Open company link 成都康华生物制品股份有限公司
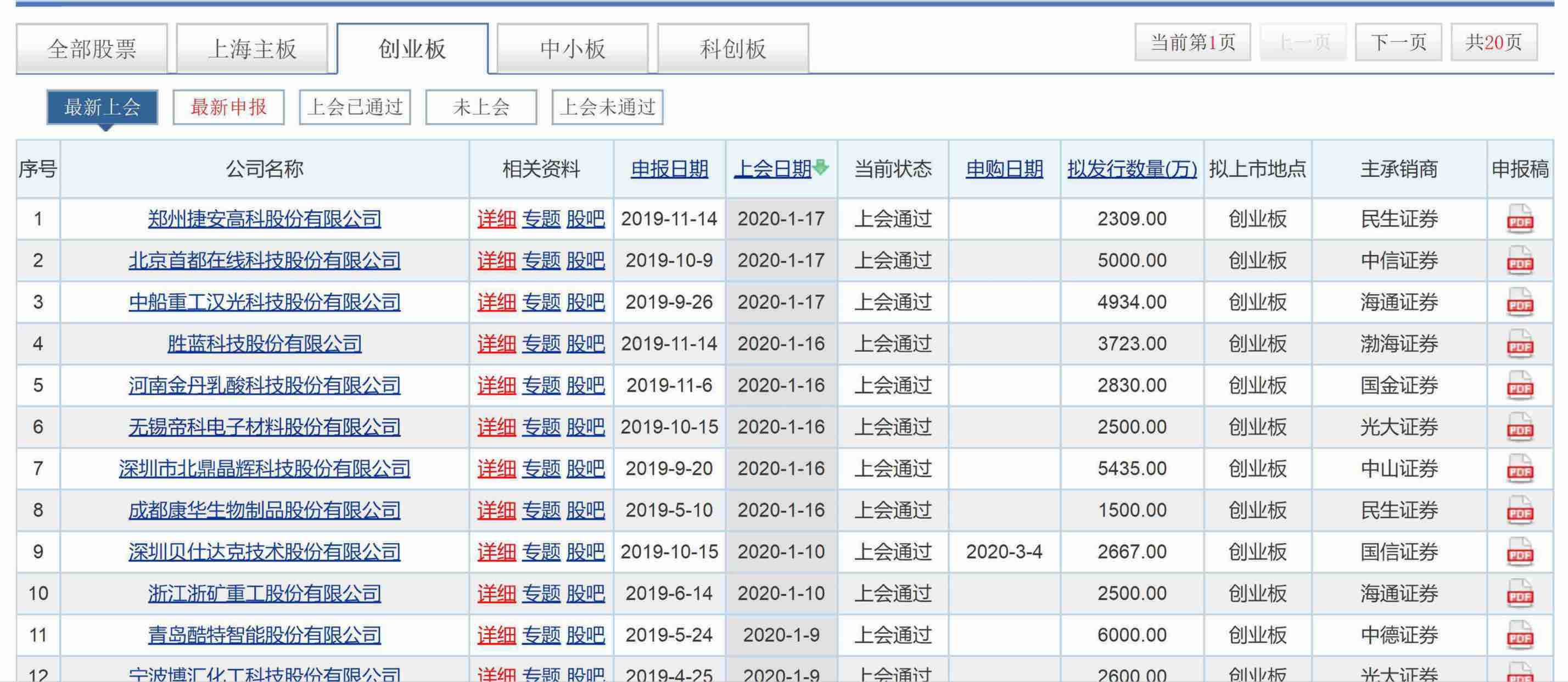This screenshot has height=682, width=1568. [264, 510]
